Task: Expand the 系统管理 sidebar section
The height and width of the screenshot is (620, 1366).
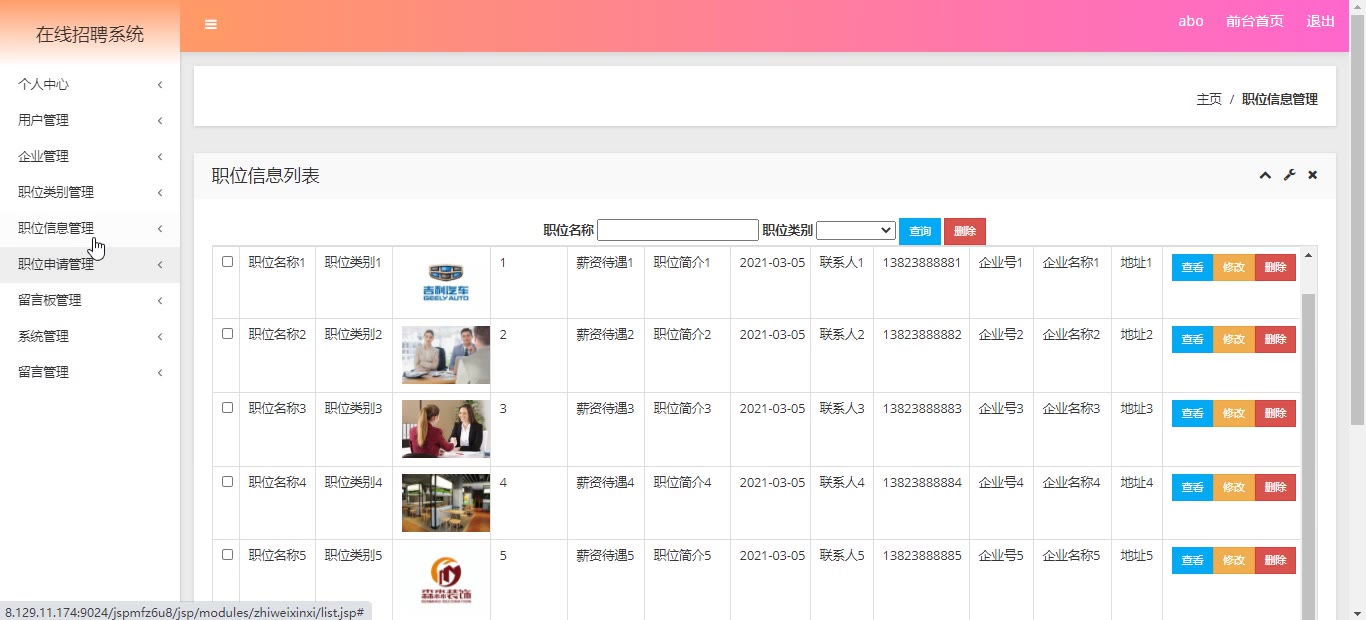Action: coord(90,336)
